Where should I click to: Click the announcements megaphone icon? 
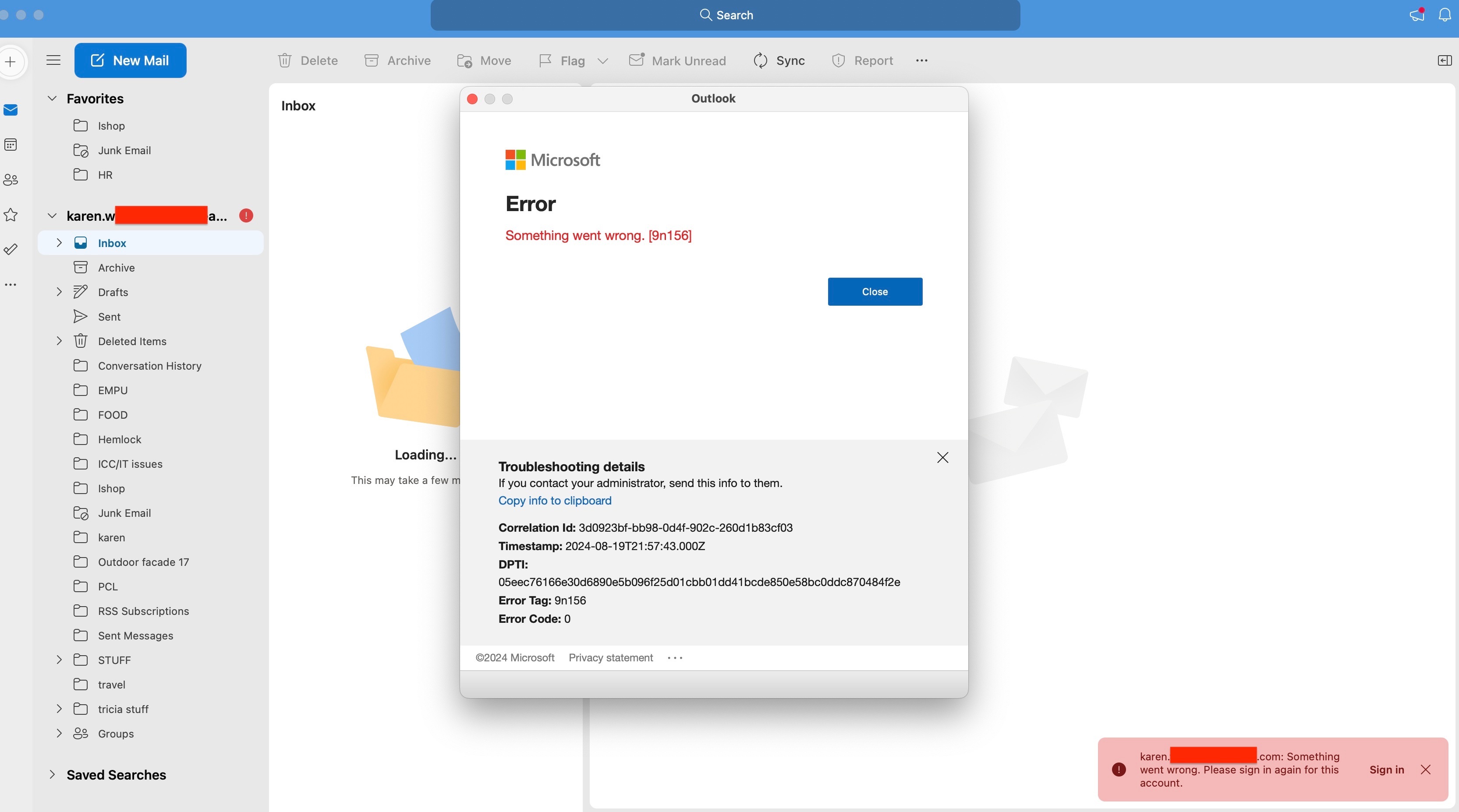1416,15
